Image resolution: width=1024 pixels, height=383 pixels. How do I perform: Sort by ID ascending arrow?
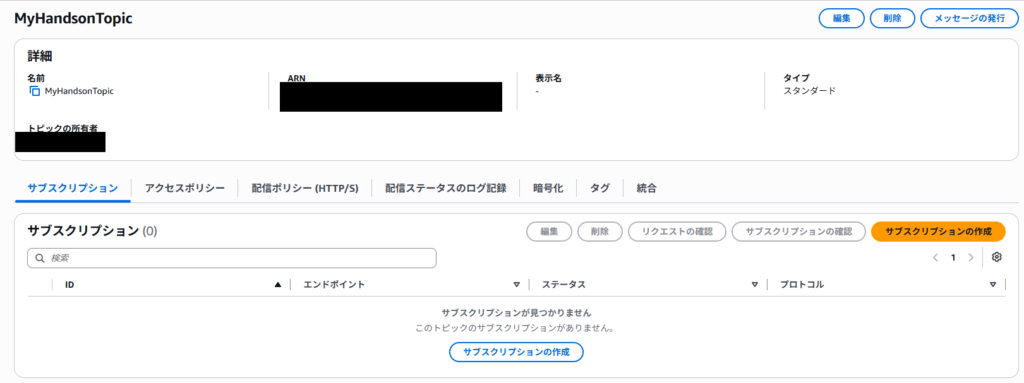(x=278, y=285)
